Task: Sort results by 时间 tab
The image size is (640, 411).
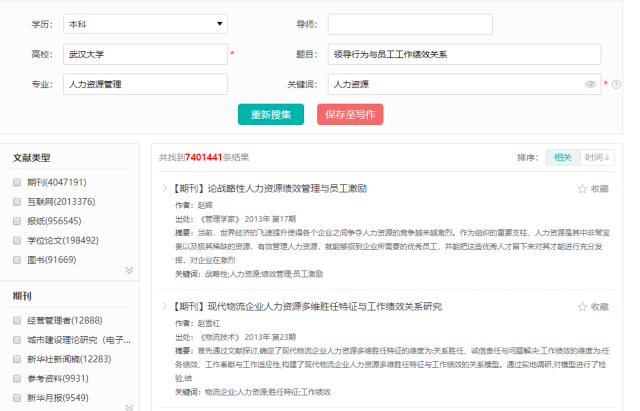Action: click(597, 158)
